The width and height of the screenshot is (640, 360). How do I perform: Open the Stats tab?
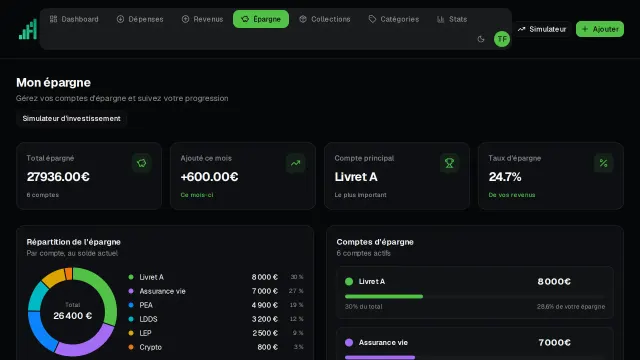point(452,19)
